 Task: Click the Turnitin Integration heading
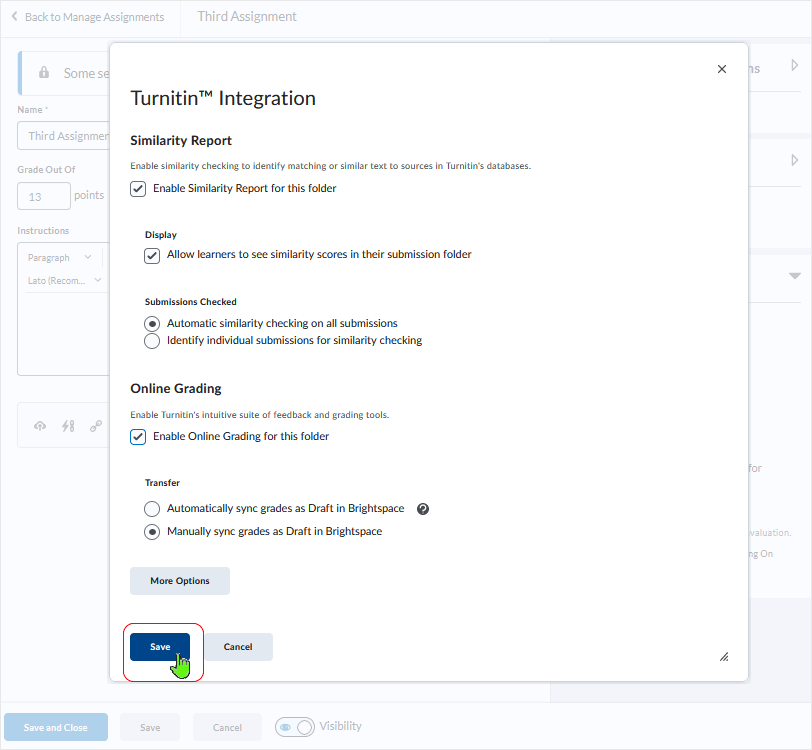click(223, 98)
